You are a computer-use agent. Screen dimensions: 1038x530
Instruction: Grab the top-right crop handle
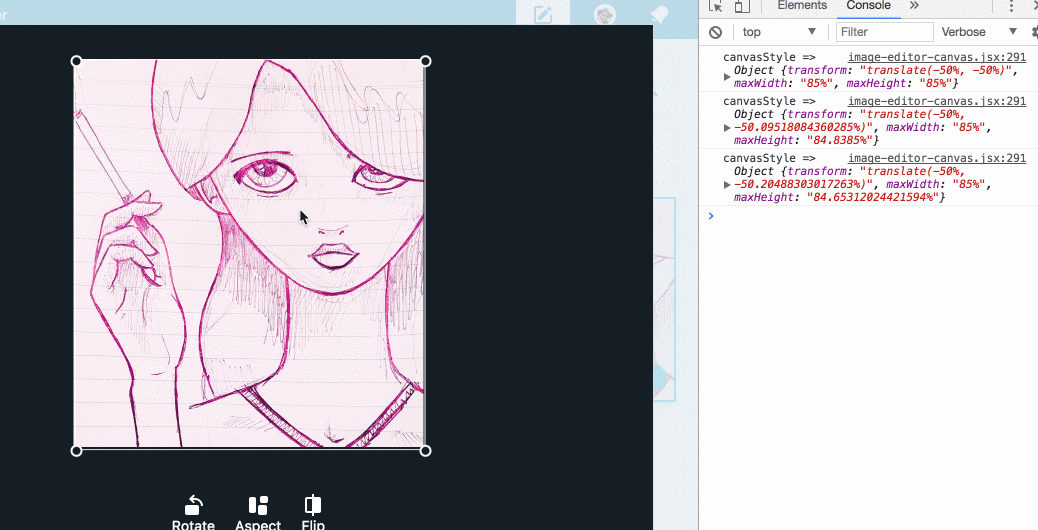pyautogui.click(x=426, y=62)
